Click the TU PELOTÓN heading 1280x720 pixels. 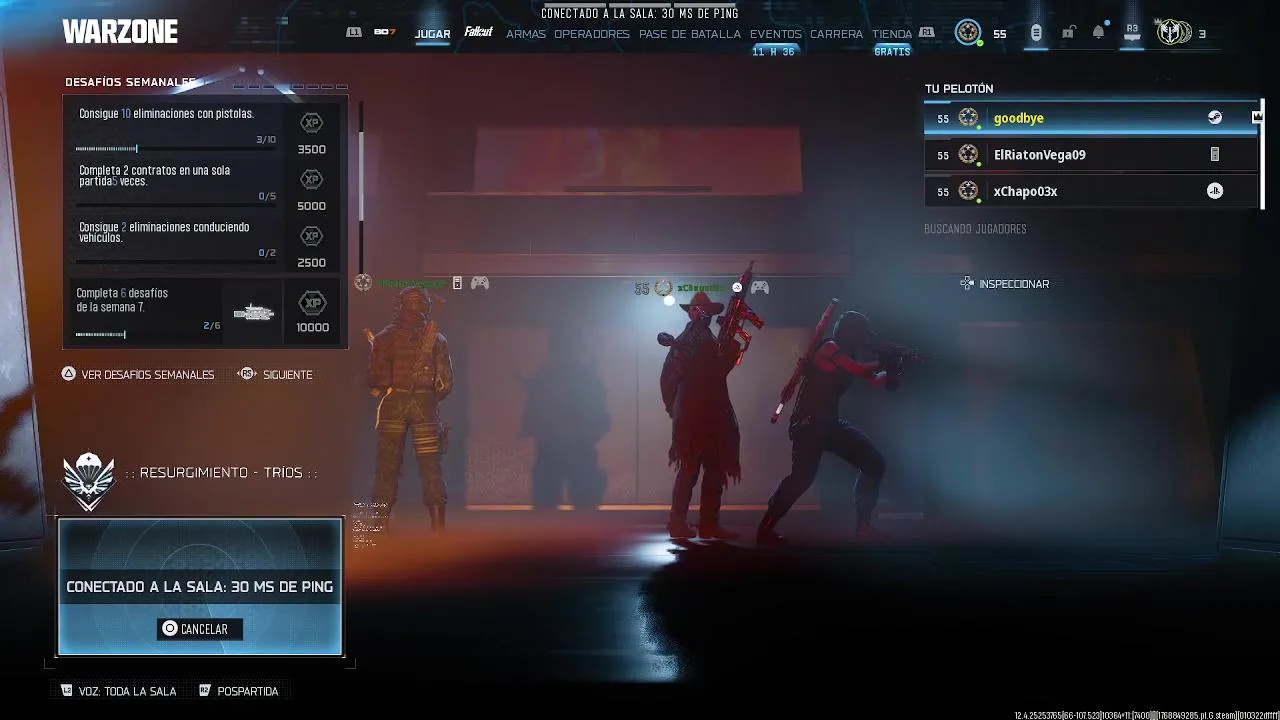tap(959, 89)
